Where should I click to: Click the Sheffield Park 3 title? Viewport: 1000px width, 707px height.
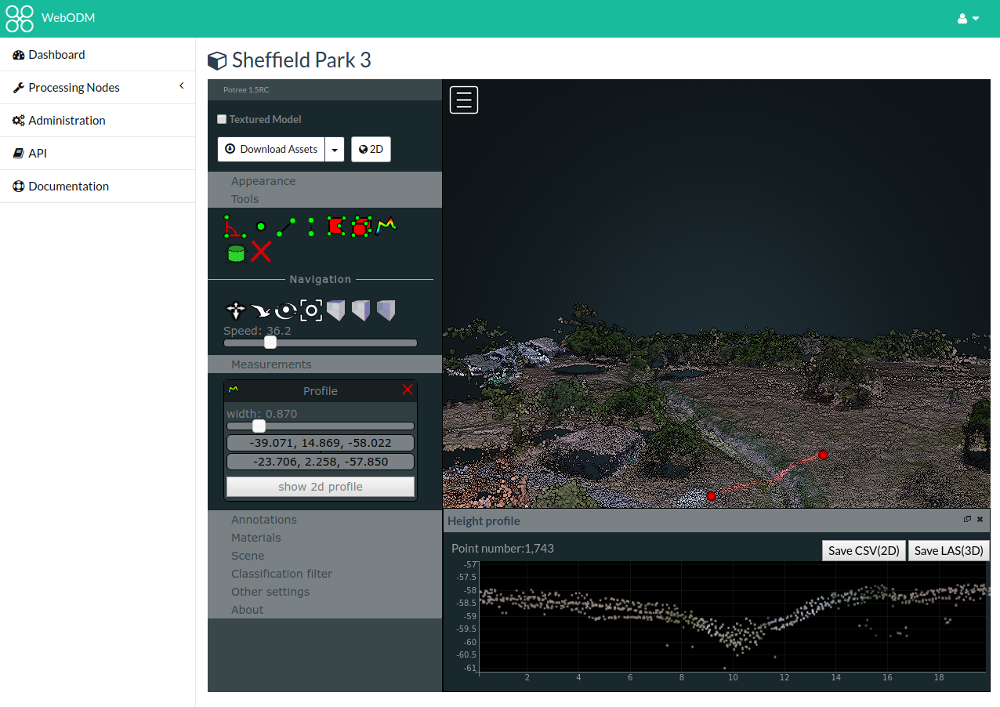[301, 60]
